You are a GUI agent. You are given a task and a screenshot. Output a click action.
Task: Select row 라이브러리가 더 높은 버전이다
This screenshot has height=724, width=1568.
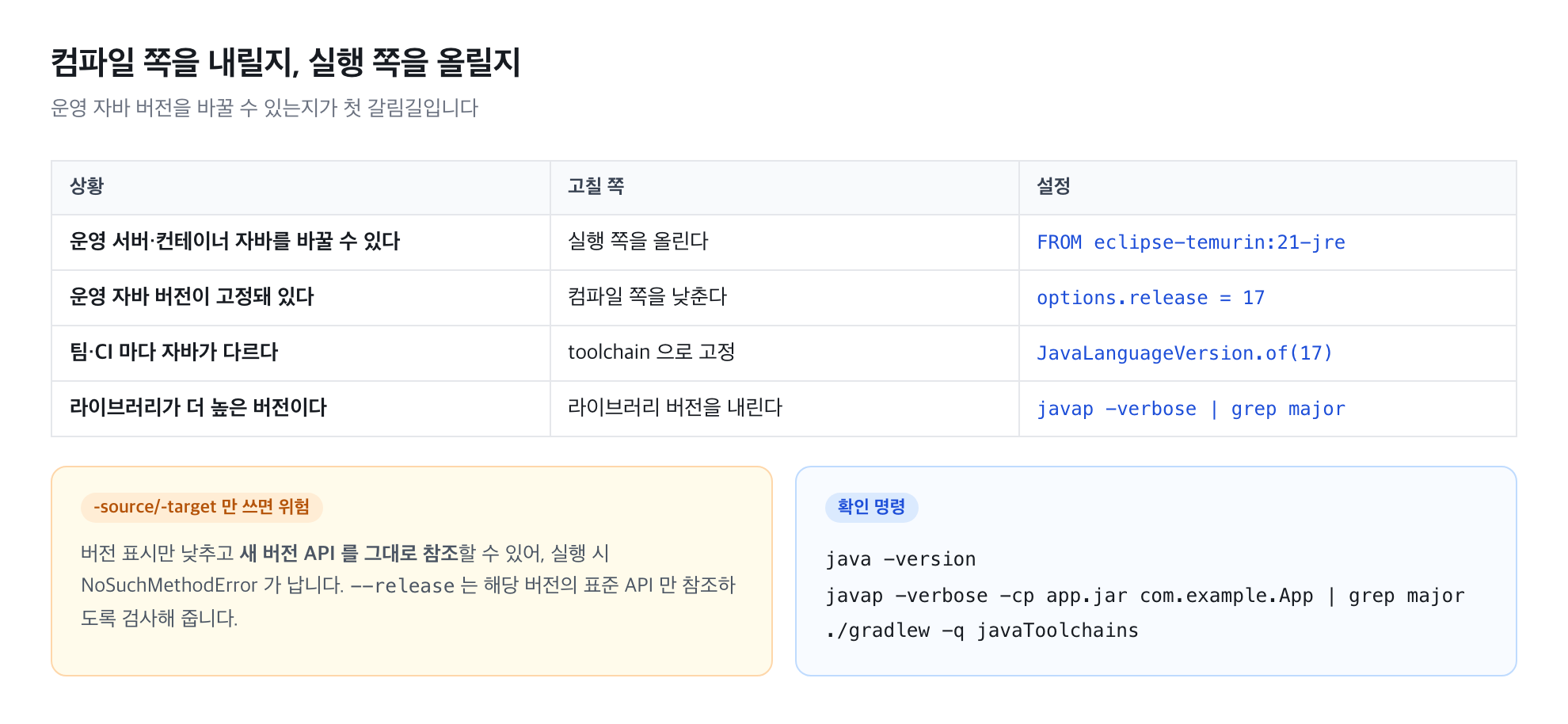tap(784, 409)
